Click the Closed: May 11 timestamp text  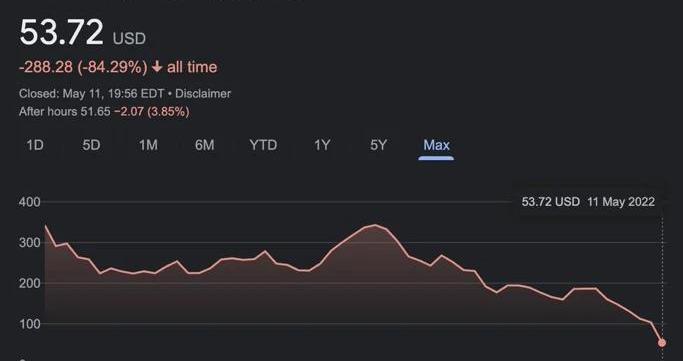(91, 94)
